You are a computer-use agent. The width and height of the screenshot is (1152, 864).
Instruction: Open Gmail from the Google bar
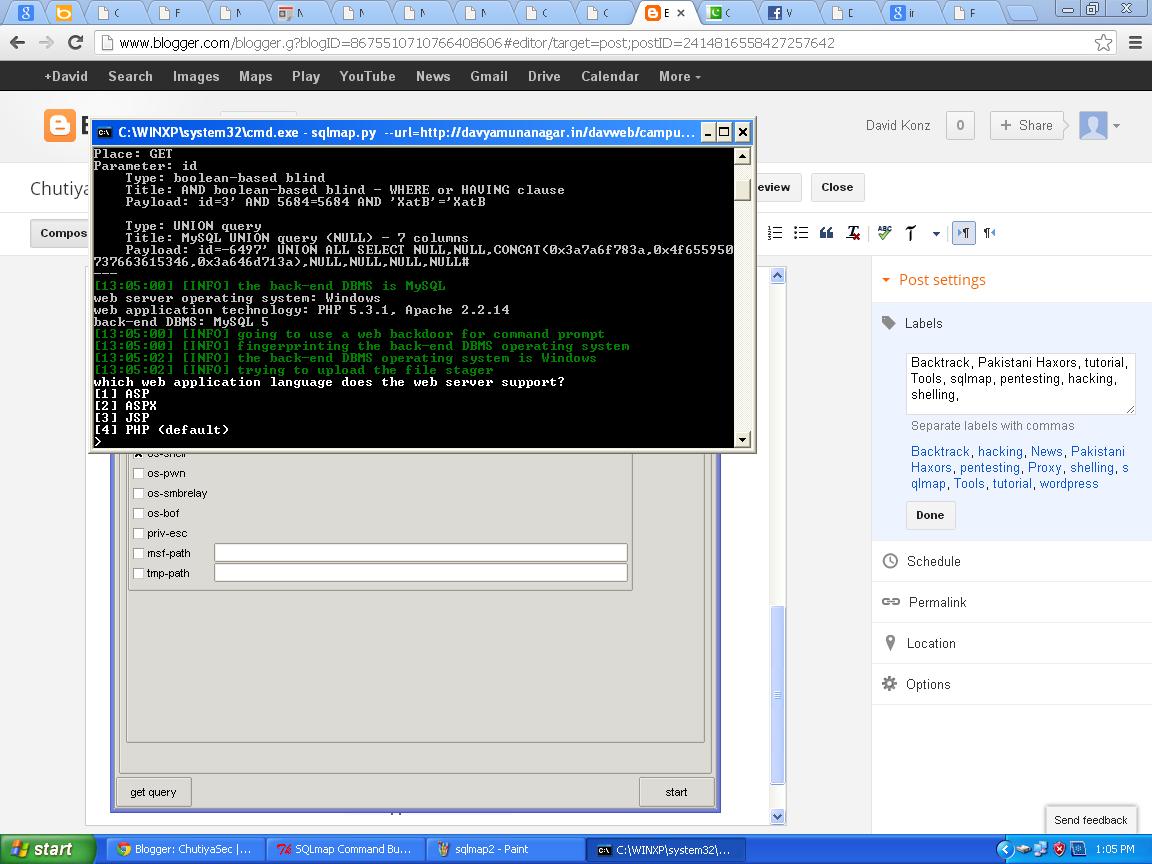pos(489,76)
